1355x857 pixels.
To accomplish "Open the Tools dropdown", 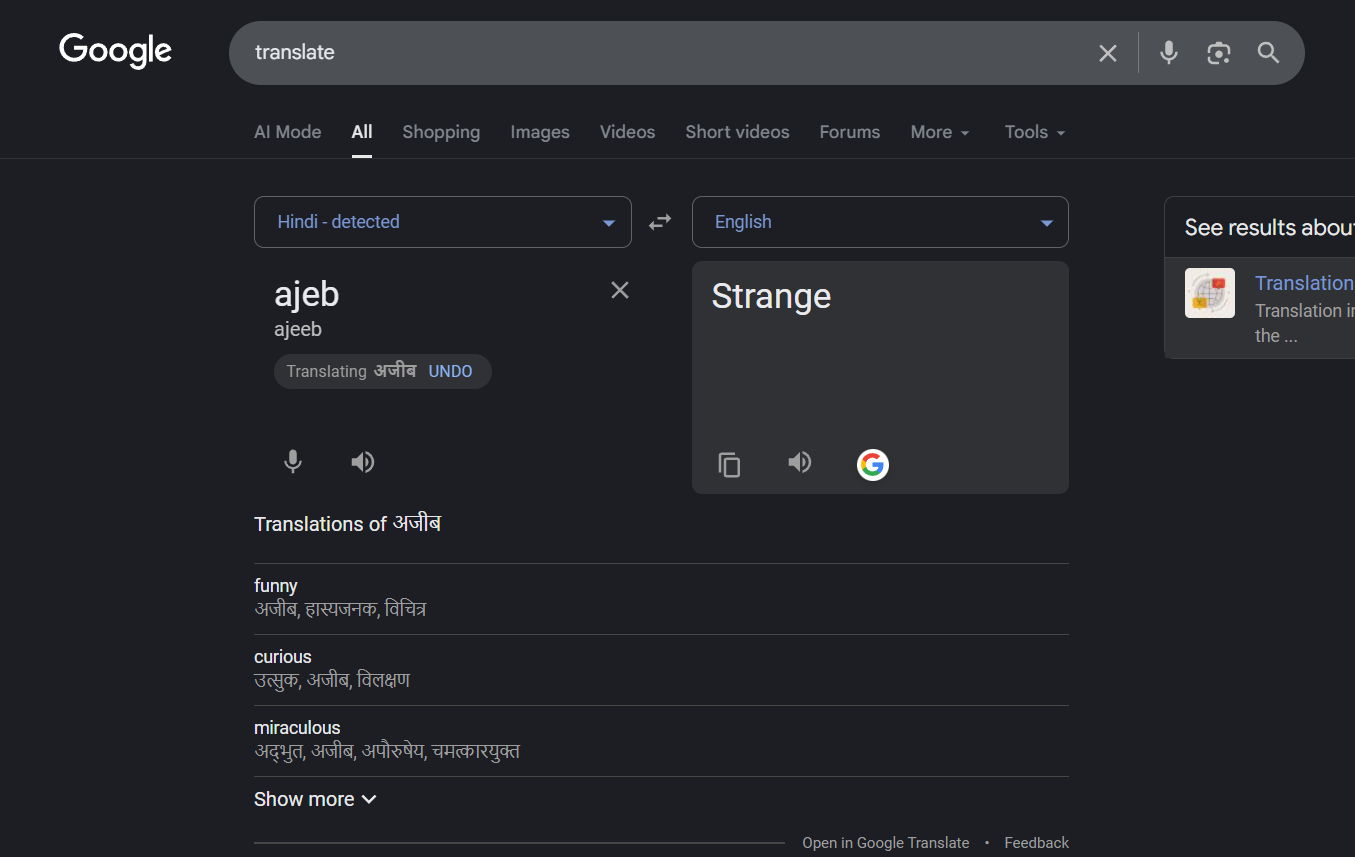I will 1035,132.
